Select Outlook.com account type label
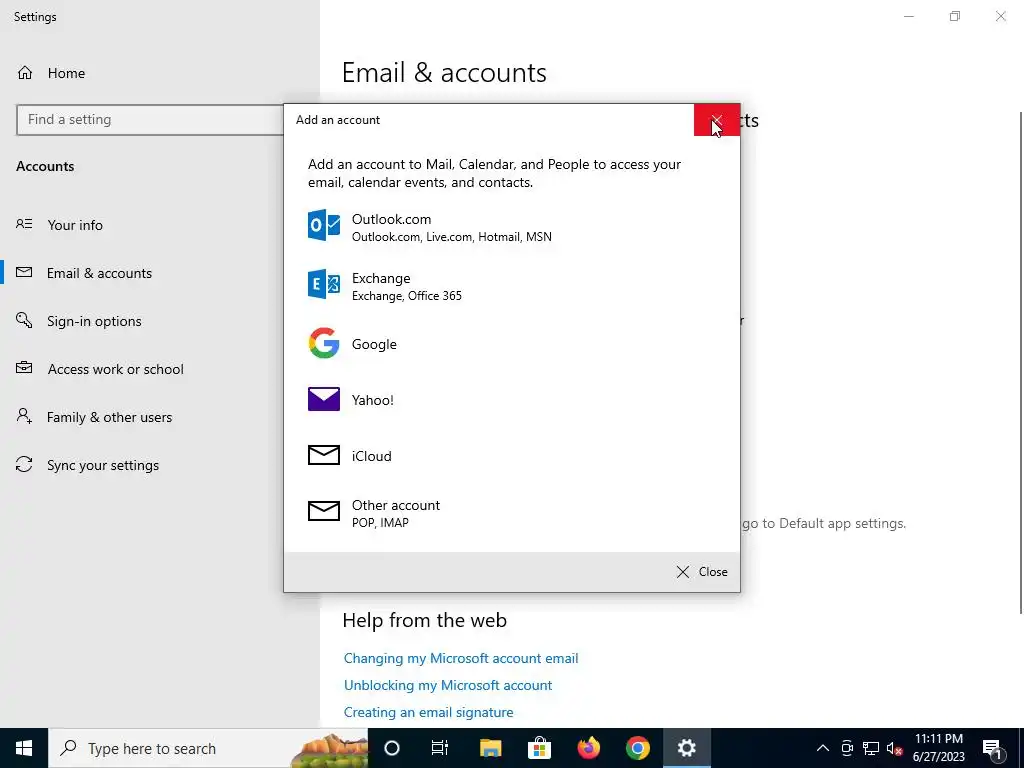 click(451, 227)
